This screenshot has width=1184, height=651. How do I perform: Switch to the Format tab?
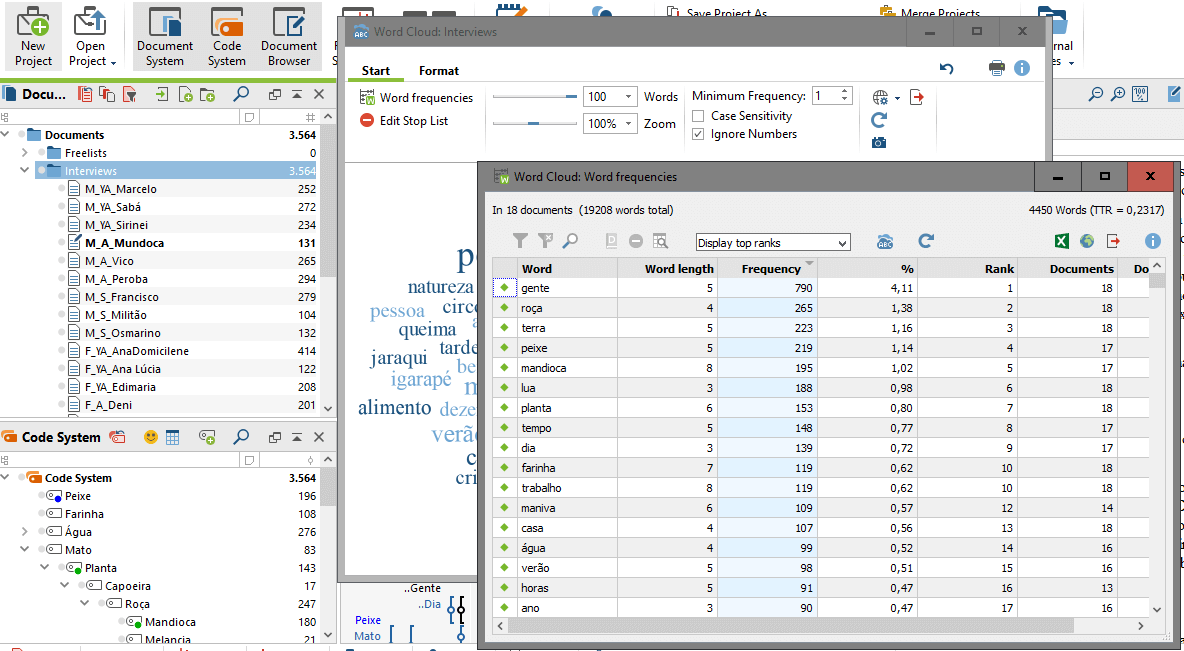click(439, 70)
